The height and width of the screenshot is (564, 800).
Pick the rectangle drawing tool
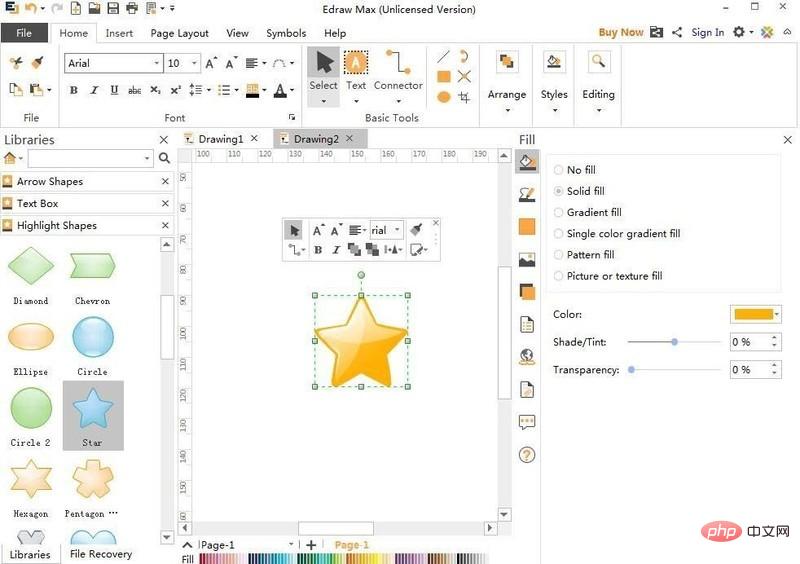tap(444, 77)
